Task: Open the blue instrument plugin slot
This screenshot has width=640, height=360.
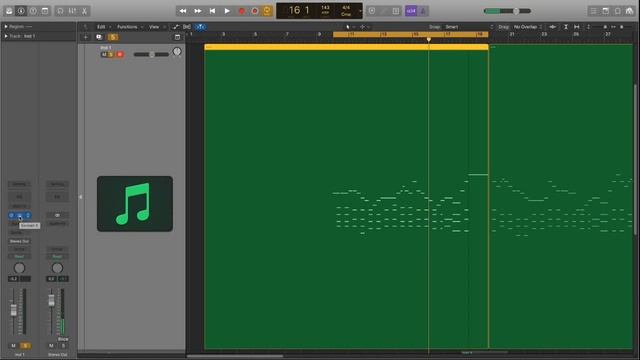Action: tap(19, 215)
